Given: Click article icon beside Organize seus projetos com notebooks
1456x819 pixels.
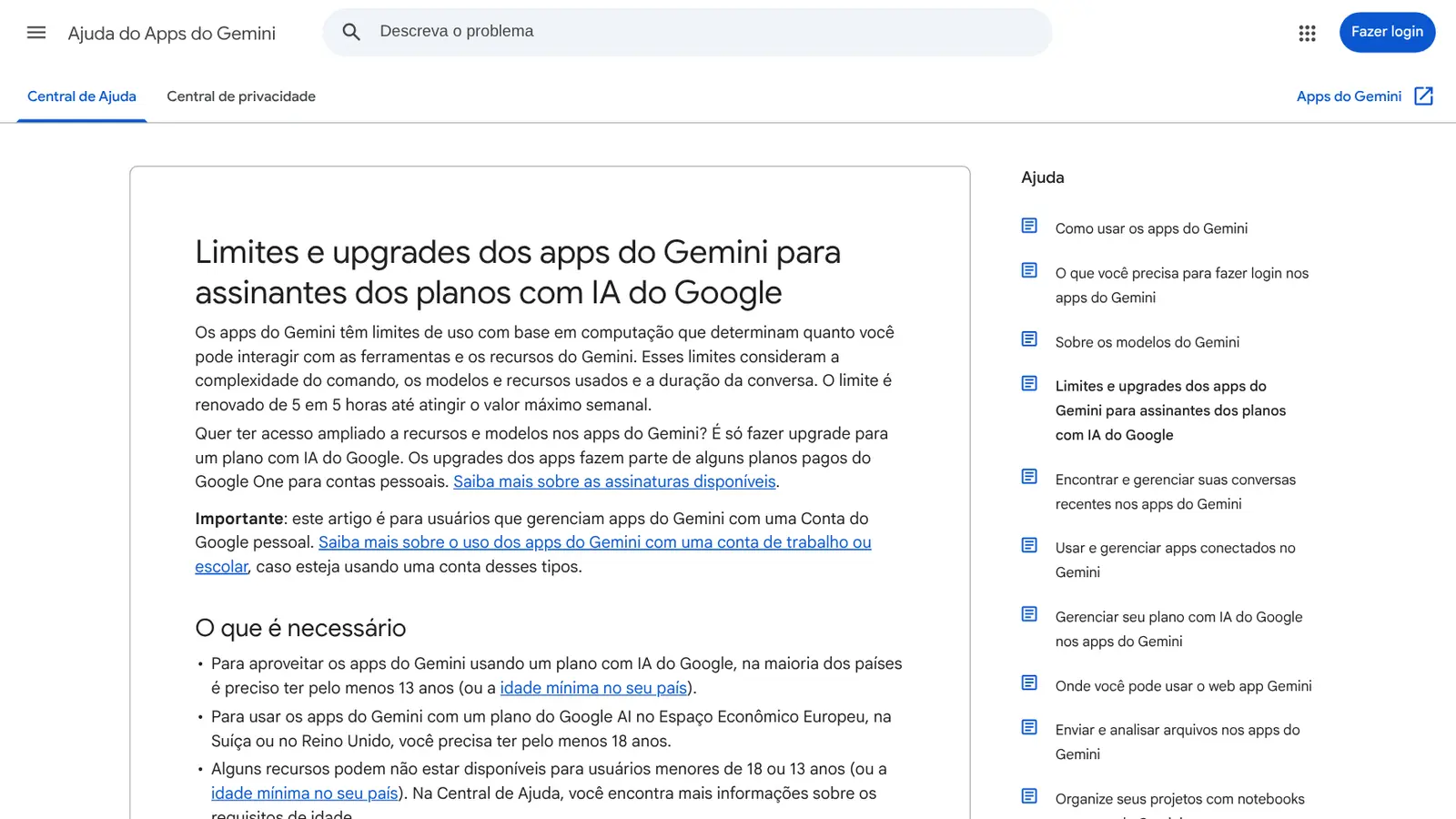Looking at the screenshot, I should pyautogui.click(x=1029, y=796).
